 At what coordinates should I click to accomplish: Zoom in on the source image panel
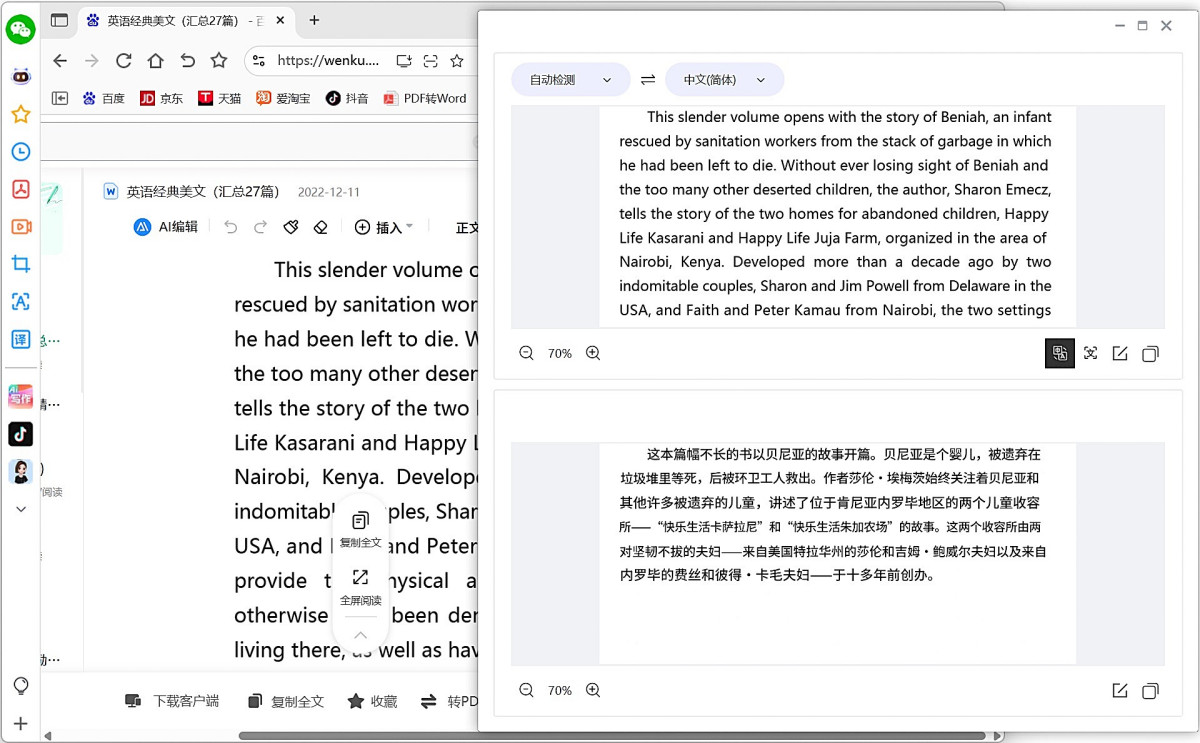click(x=593, y=353)
